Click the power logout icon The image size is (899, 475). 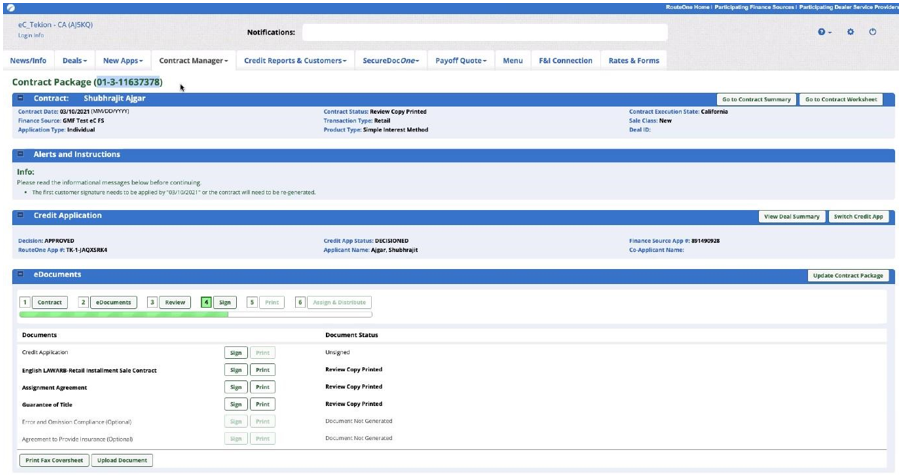pos(873,32)
